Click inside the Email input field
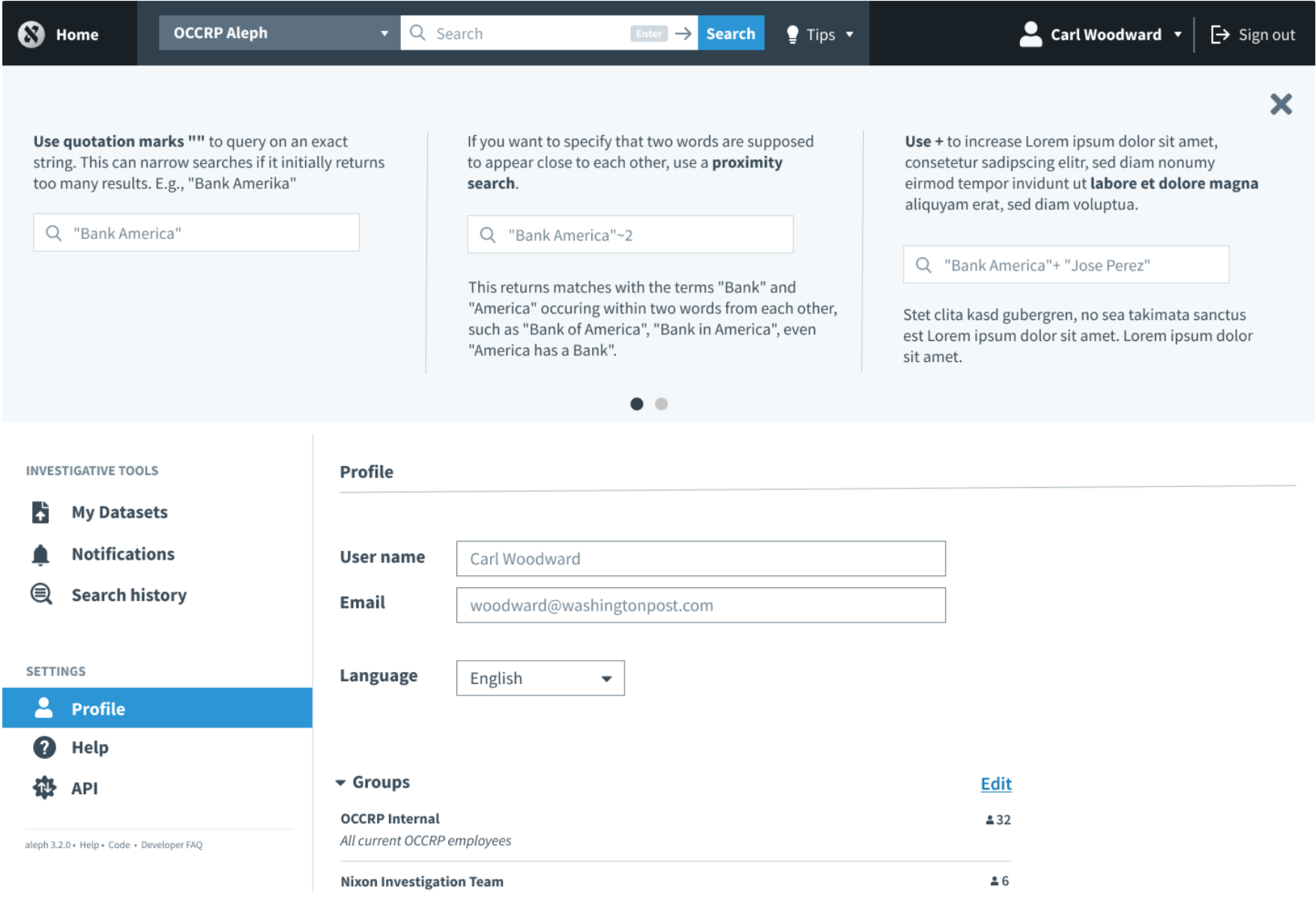The height and width of the screenshot is (914, 1316). [x=701, y=605]
